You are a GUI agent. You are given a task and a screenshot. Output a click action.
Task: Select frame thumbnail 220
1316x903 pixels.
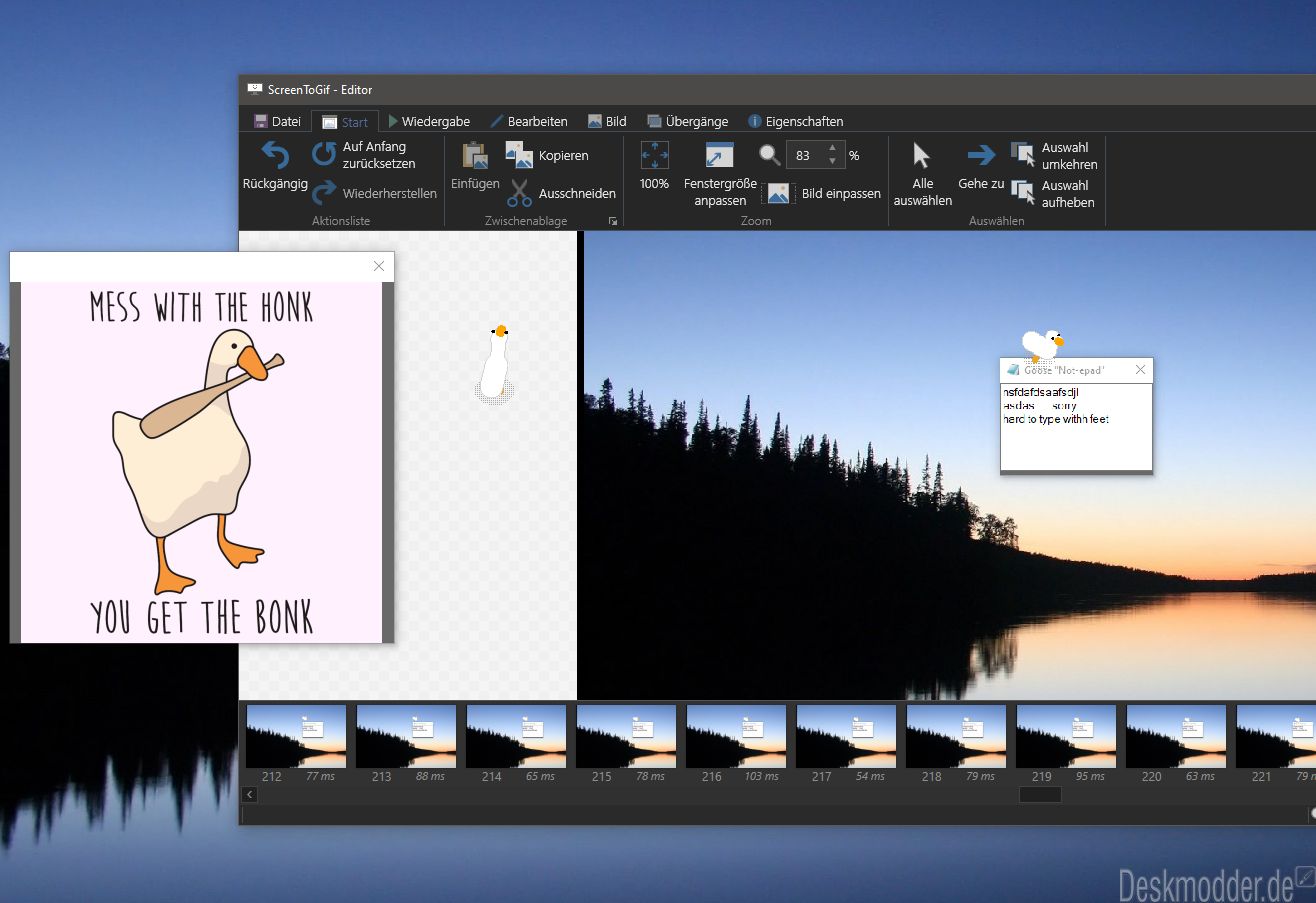coord(1176,736)
